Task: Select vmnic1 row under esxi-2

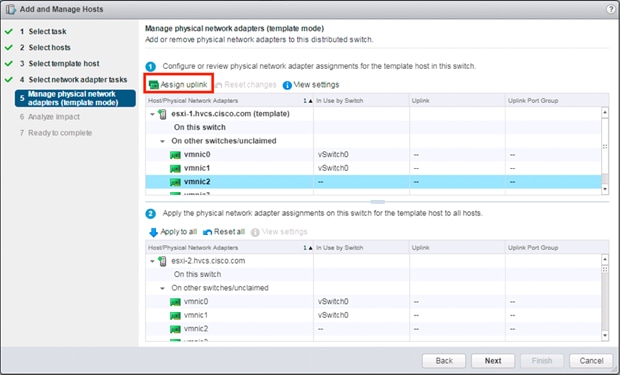Action: click(373, 316)
